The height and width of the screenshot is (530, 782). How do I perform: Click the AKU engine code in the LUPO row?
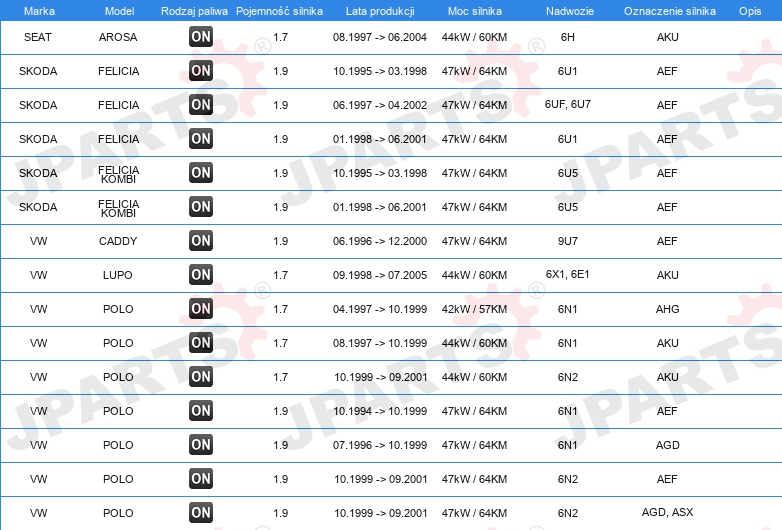667,275
